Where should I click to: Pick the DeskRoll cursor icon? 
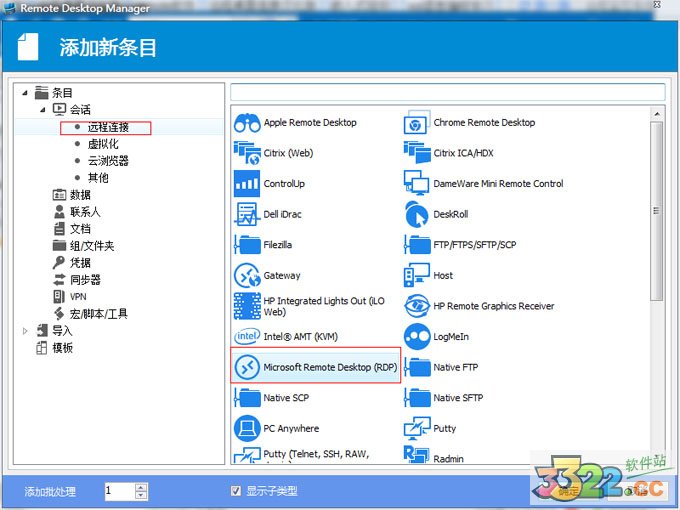coord(417,214)
